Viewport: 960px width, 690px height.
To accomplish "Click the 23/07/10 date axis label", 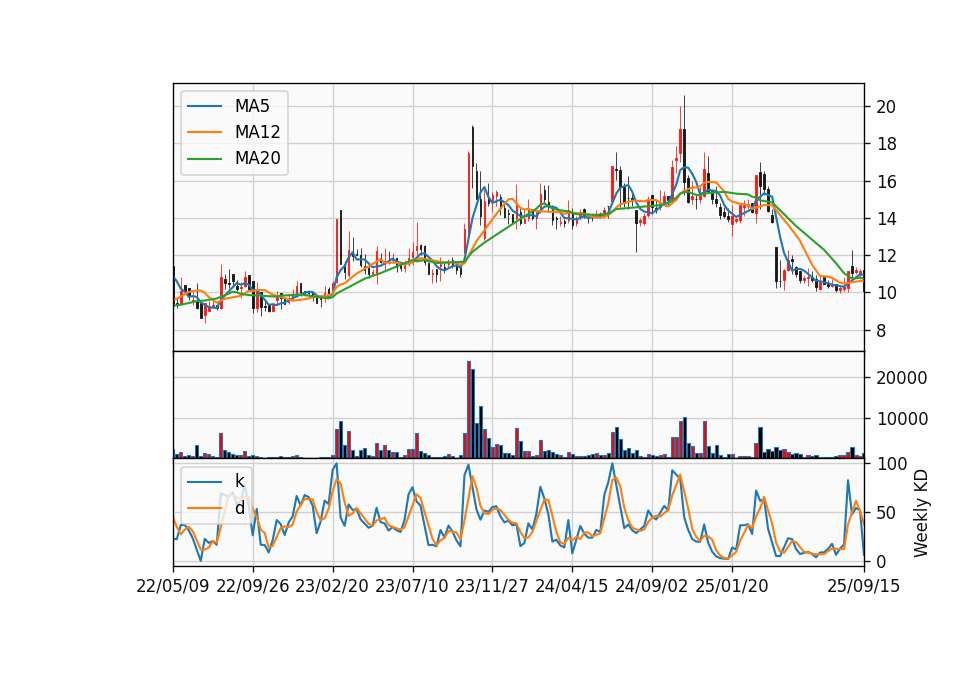I will tap(412, 586).
